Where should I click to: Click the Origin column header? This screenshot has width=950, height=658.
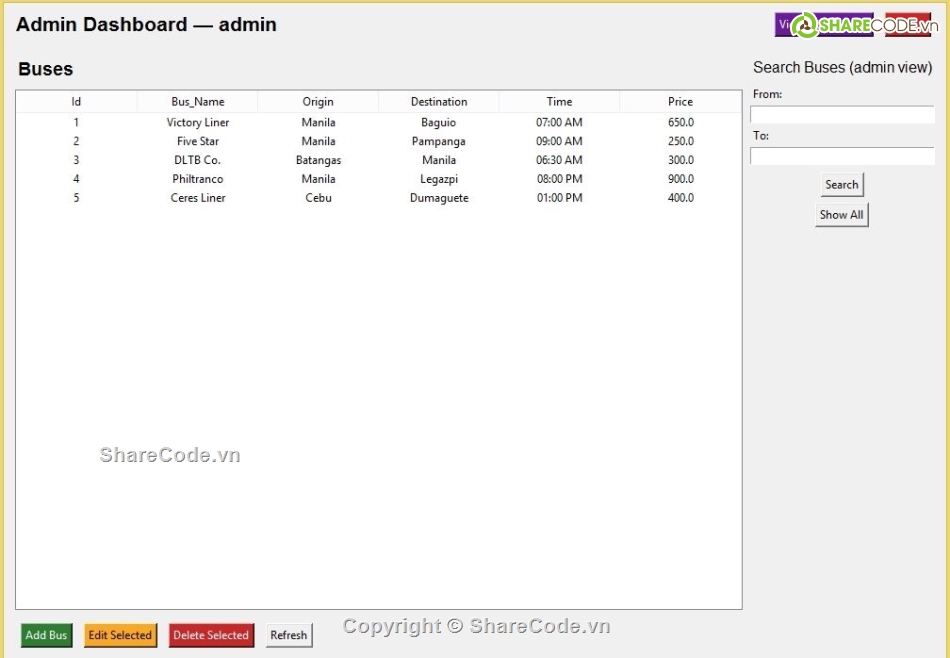[318, 102]
